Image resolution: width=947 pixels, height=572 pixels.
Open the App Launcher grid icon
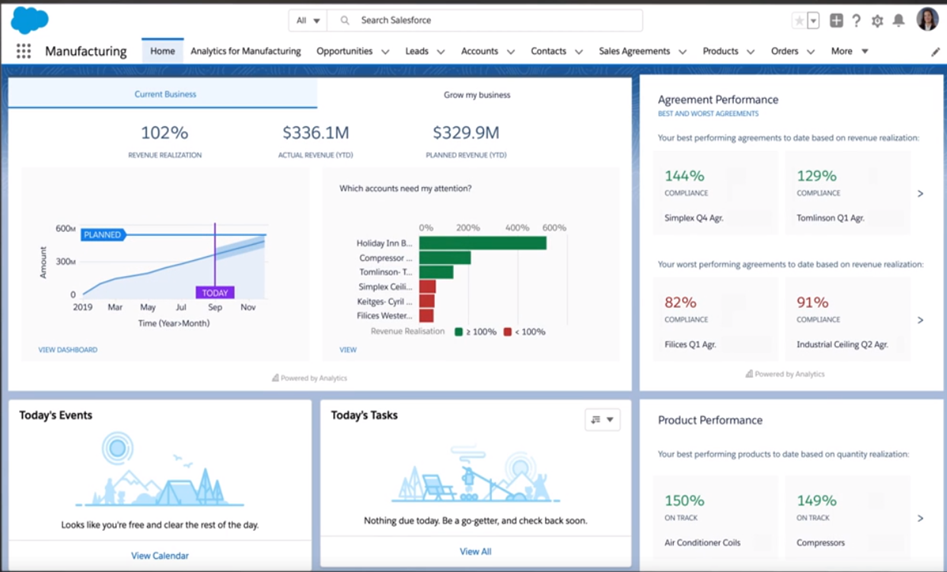[24, 51]
